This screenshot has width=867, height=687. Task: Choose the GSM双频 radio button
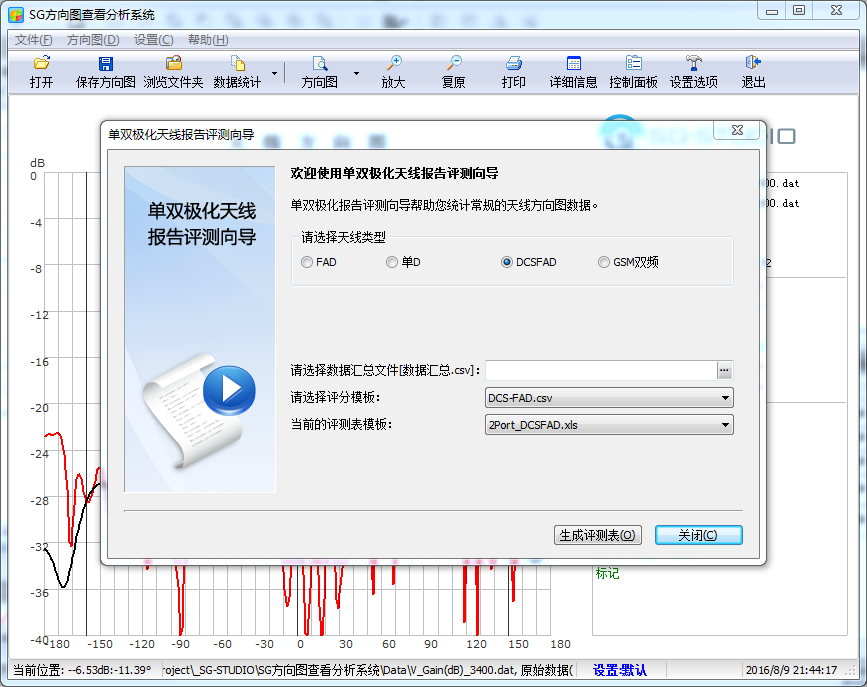point(604,262)
